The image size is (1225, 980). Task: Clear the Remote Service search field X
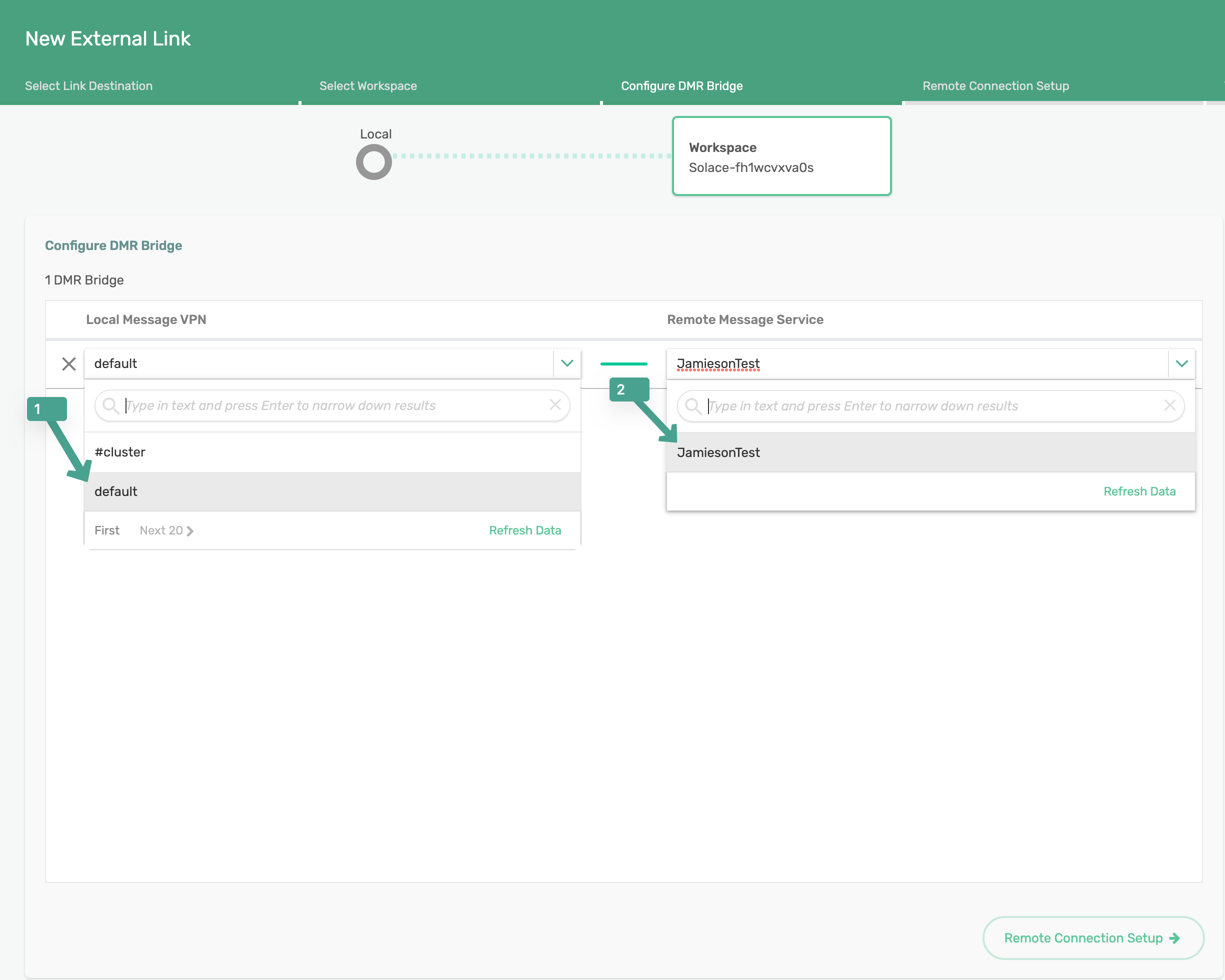point(1169,405)
